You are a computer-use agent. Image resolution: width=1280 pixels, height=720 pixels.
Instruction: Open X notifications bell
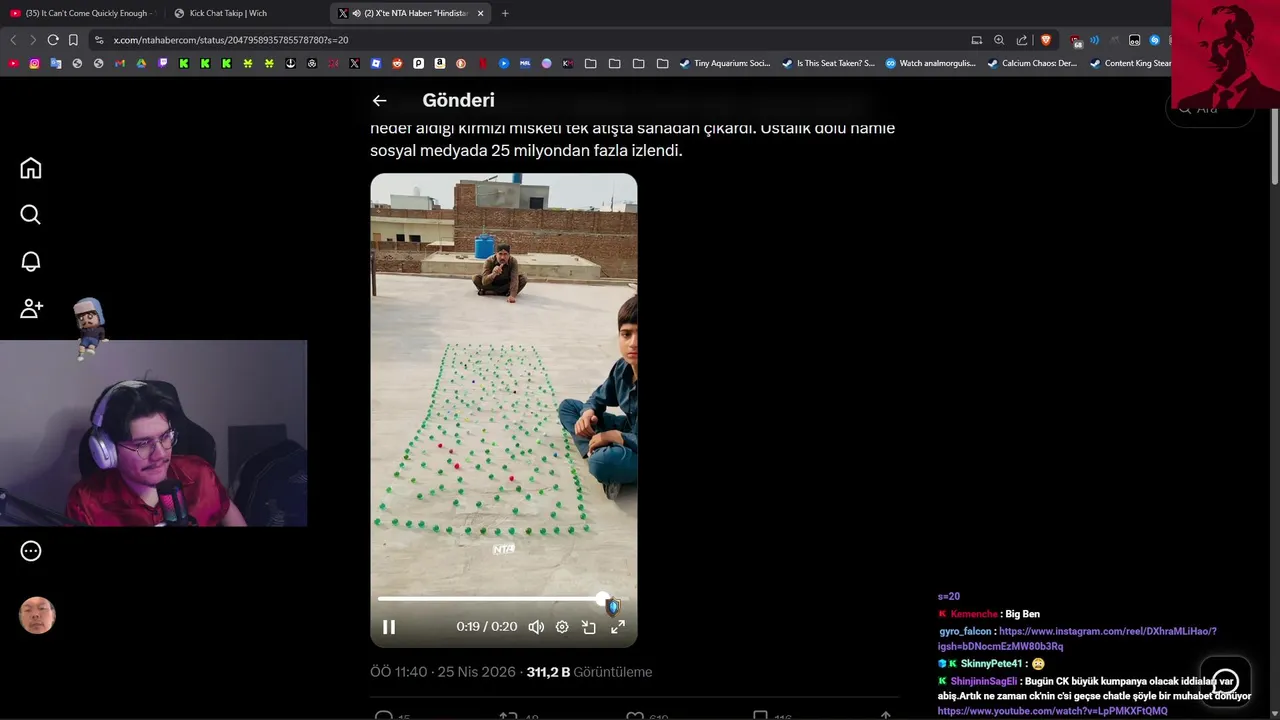coord(31,261)
